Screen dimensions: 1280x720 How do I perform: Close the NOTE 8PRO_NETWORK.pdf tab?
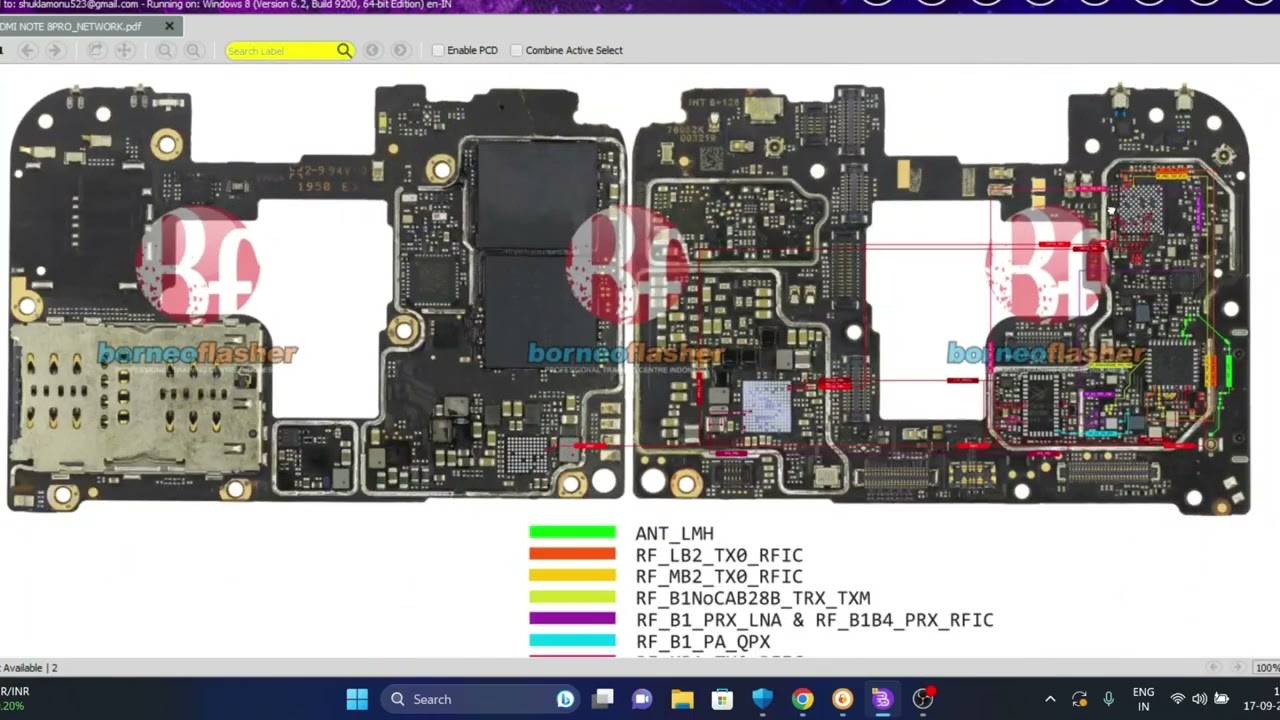169,26
